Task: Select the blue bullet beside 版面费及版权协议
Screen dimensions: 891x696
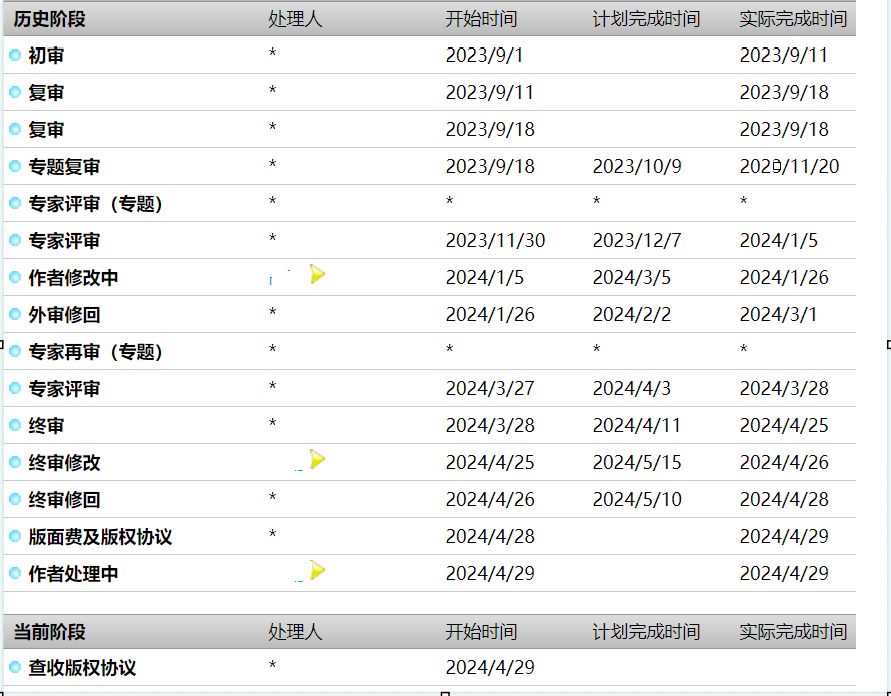Action: point(15,537)
